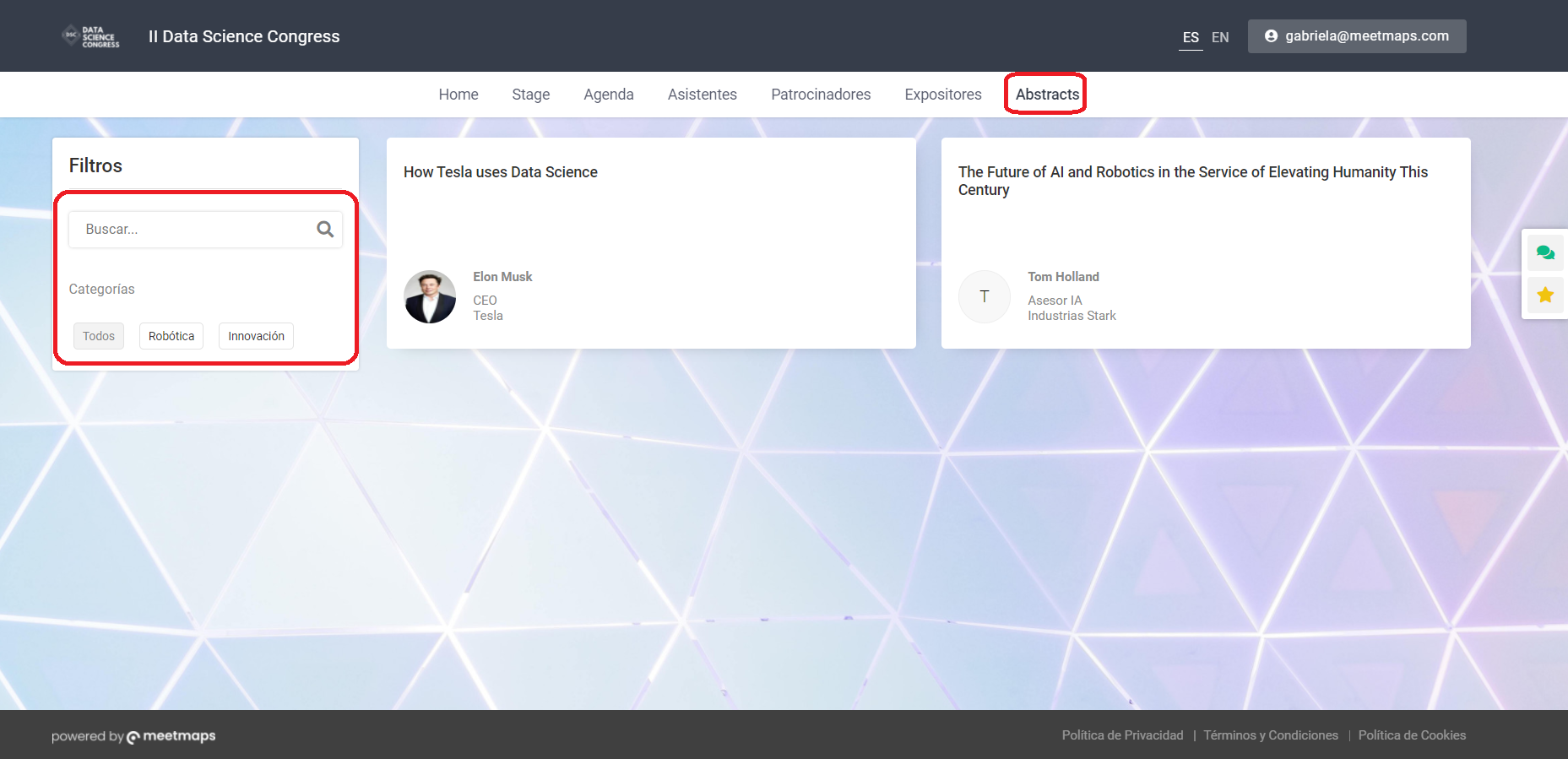Image resolution: width=1568 pixels, height=759 pixels.
Task: Open Elon Musk's profile photo
Action: [x=430, y=296]
